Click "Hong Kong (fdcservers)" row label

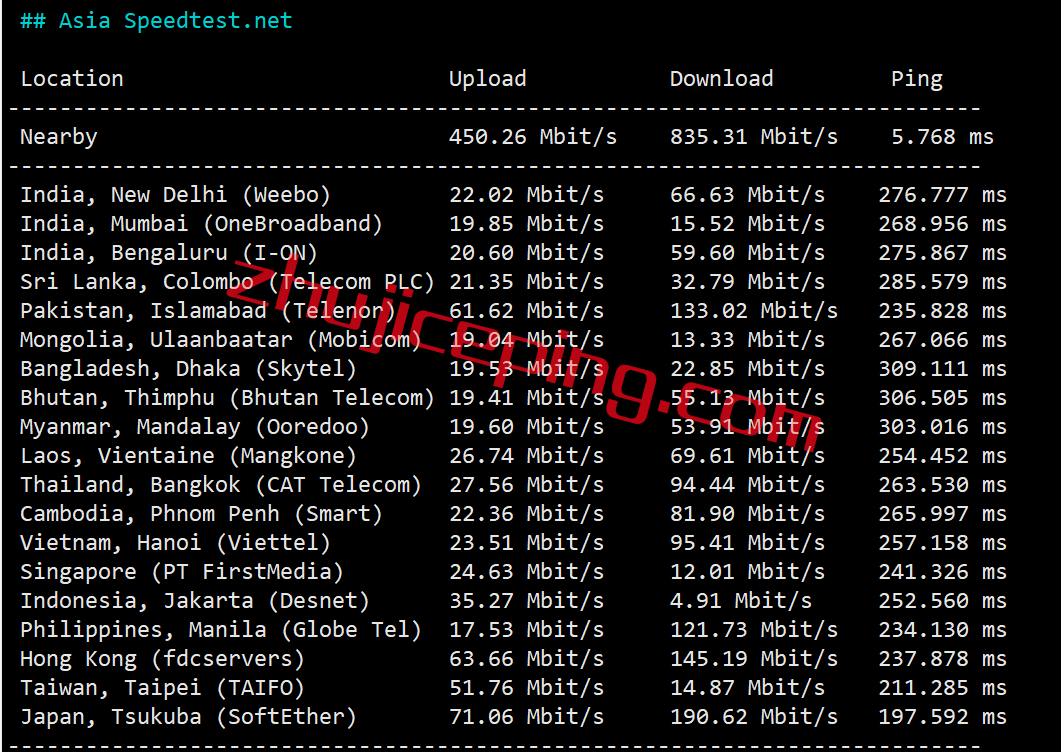point(162,661)
